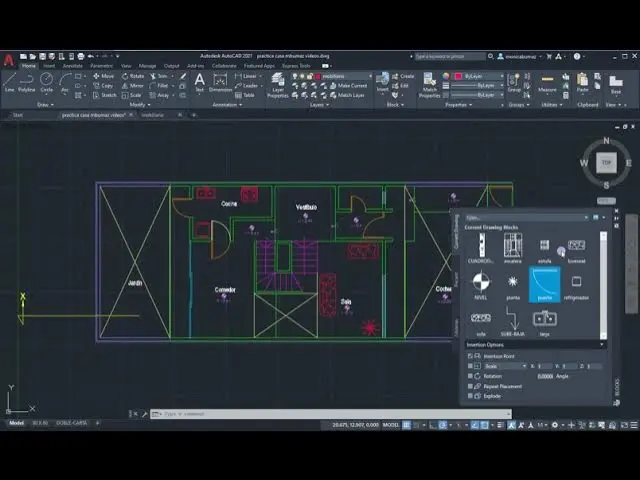
Task: Toggle the Explode checkbox
Action: point(470,396)
